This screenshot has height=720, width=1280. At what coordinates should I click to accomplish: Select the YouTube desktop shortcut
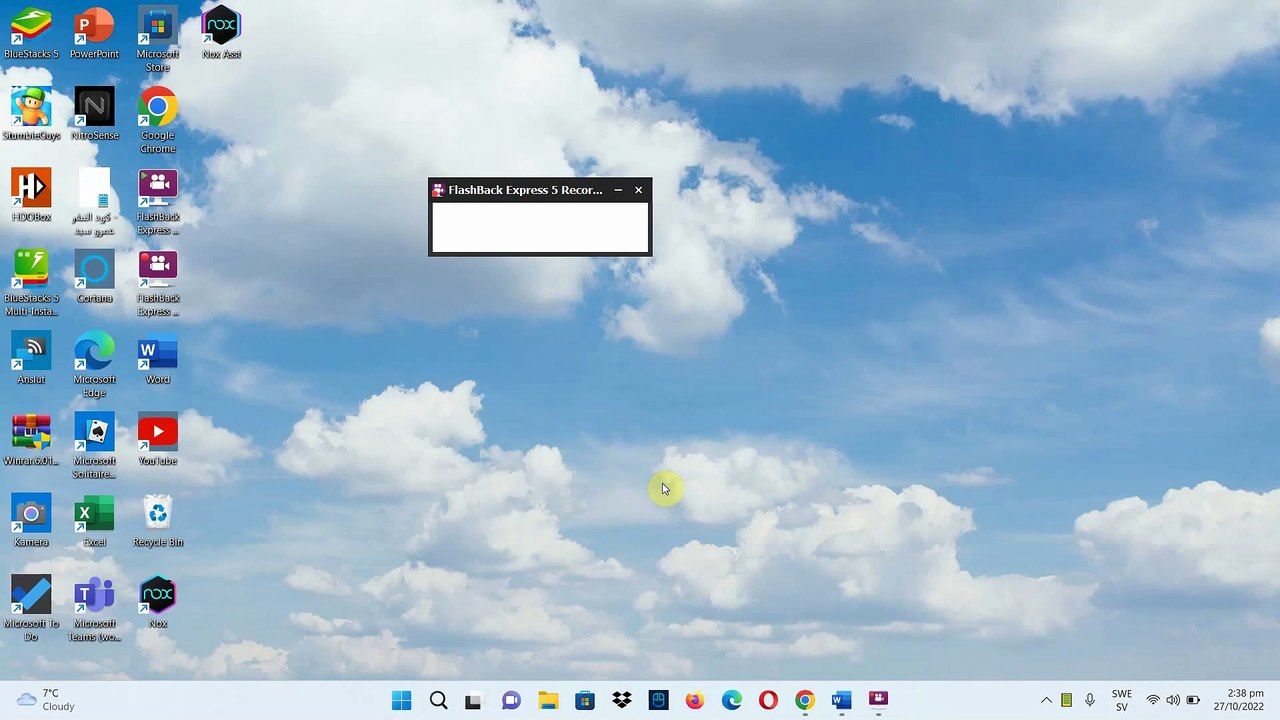tap(158, 440)
